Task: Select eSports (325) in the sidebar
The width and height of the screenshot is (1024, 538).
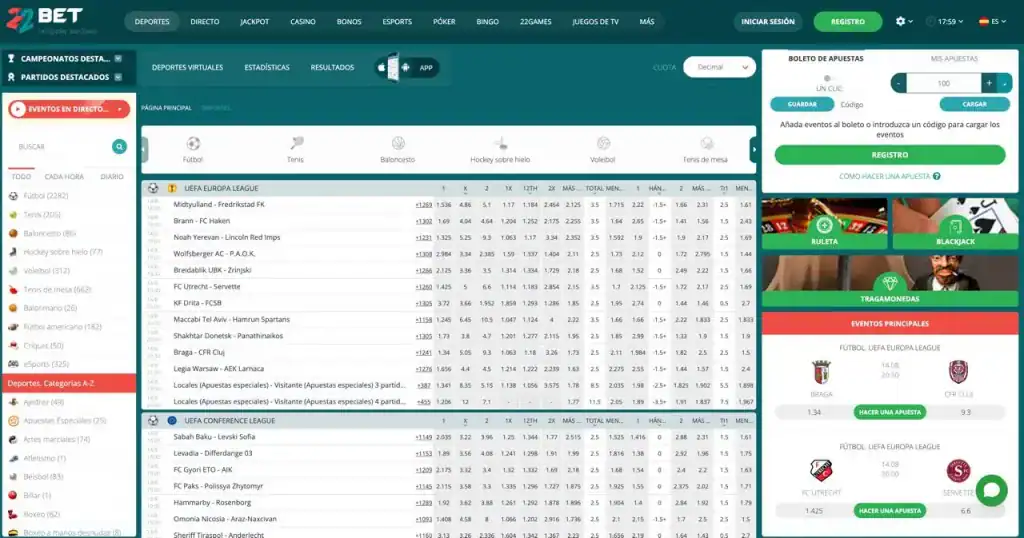Action: click(46, 364)
